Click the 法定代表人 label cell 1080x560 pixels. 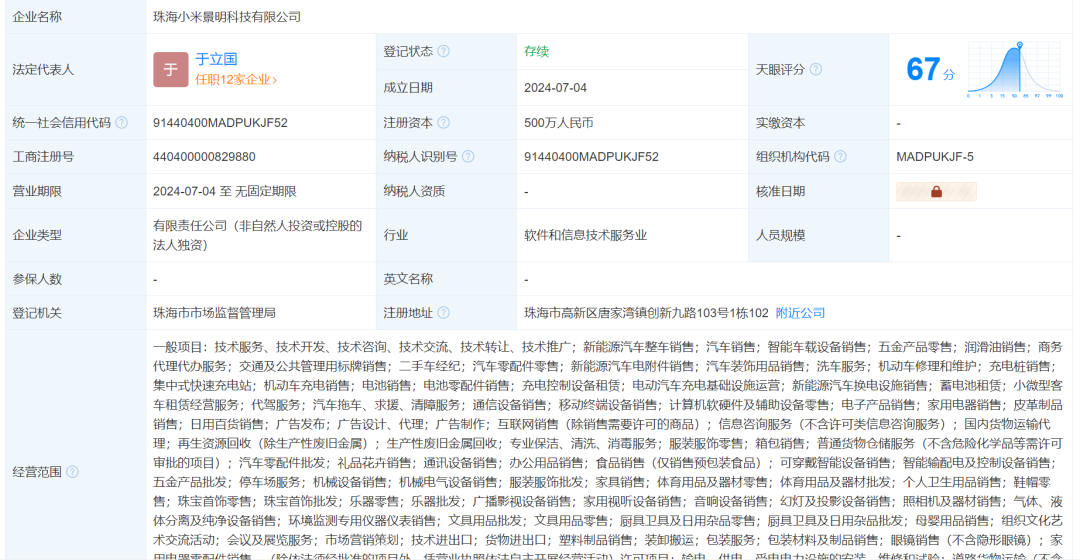click(76, 70)
